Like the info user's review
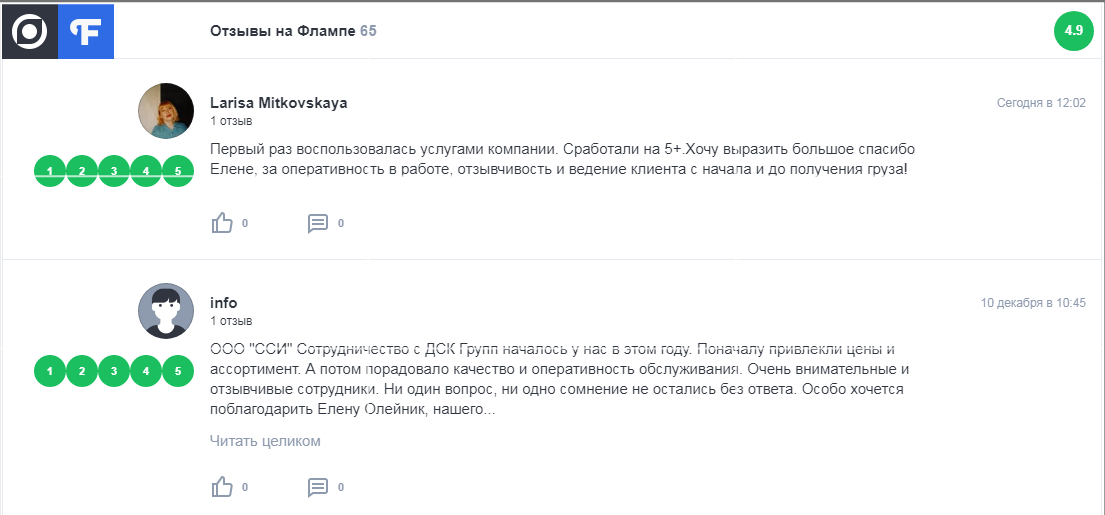This screenshot has width=1105, height=515. pos(222,487)
